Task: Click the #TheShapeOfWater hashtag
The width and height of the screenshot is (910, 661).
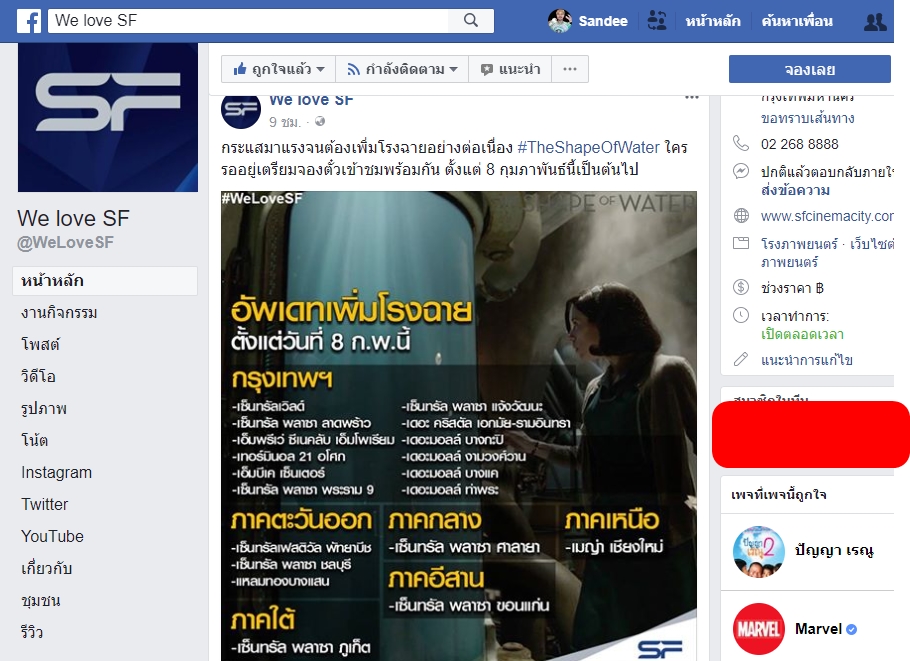Action: (x=588, y=147)
